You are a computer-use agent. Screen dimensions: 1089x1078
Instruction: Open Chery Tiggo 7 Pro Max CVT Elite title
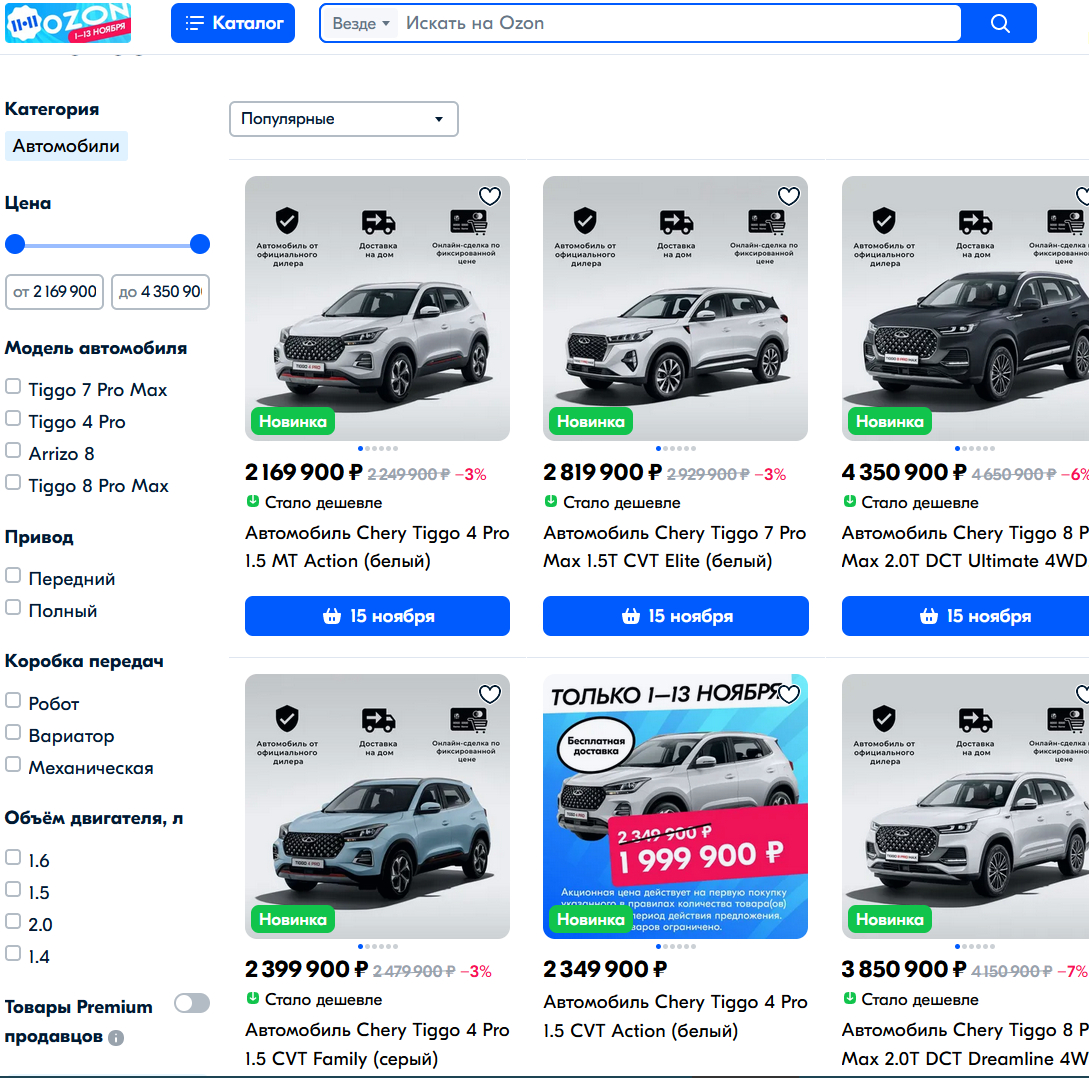(674, 547)
